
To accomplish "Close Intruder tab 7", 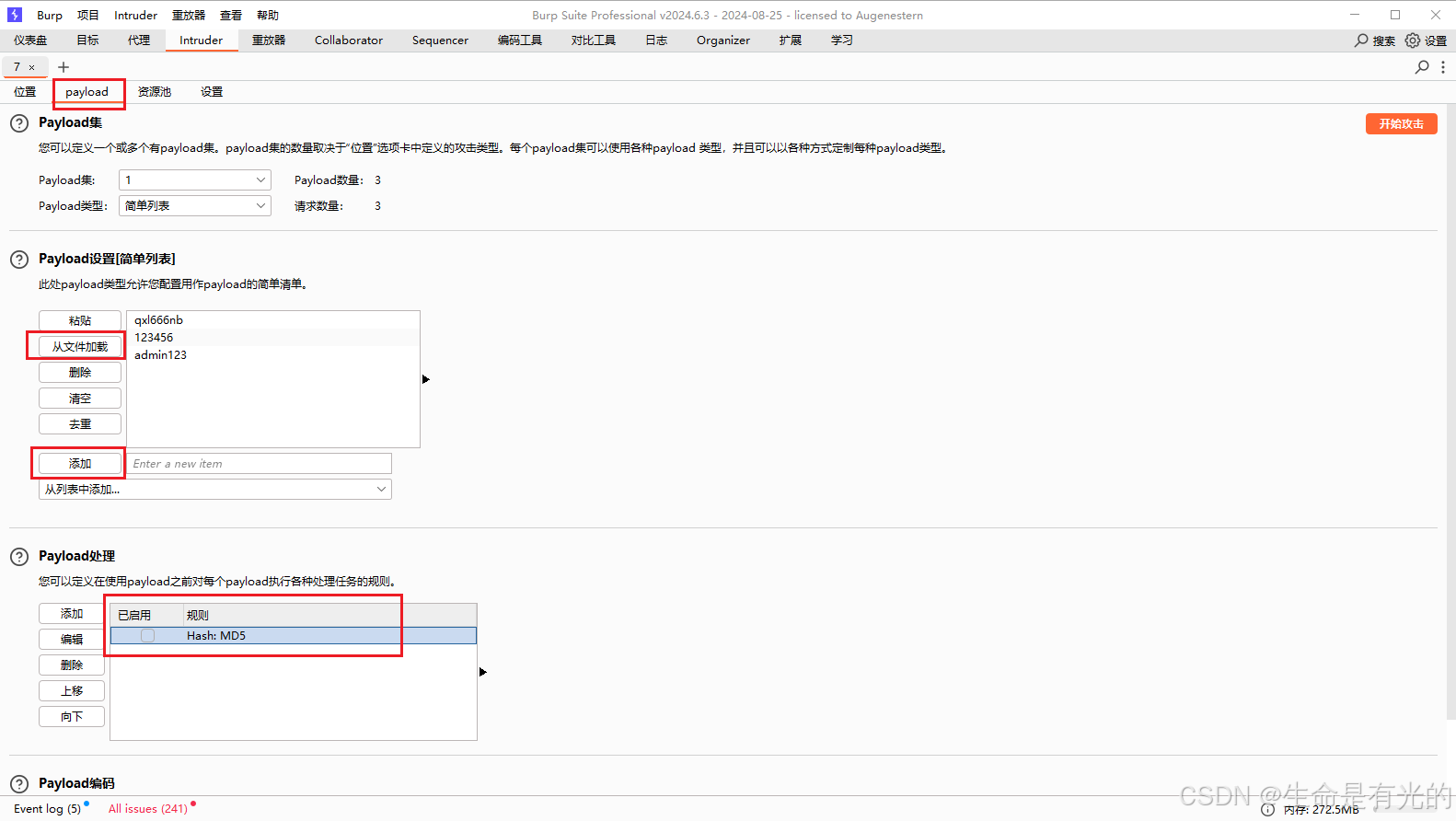I will click(31, 67).
